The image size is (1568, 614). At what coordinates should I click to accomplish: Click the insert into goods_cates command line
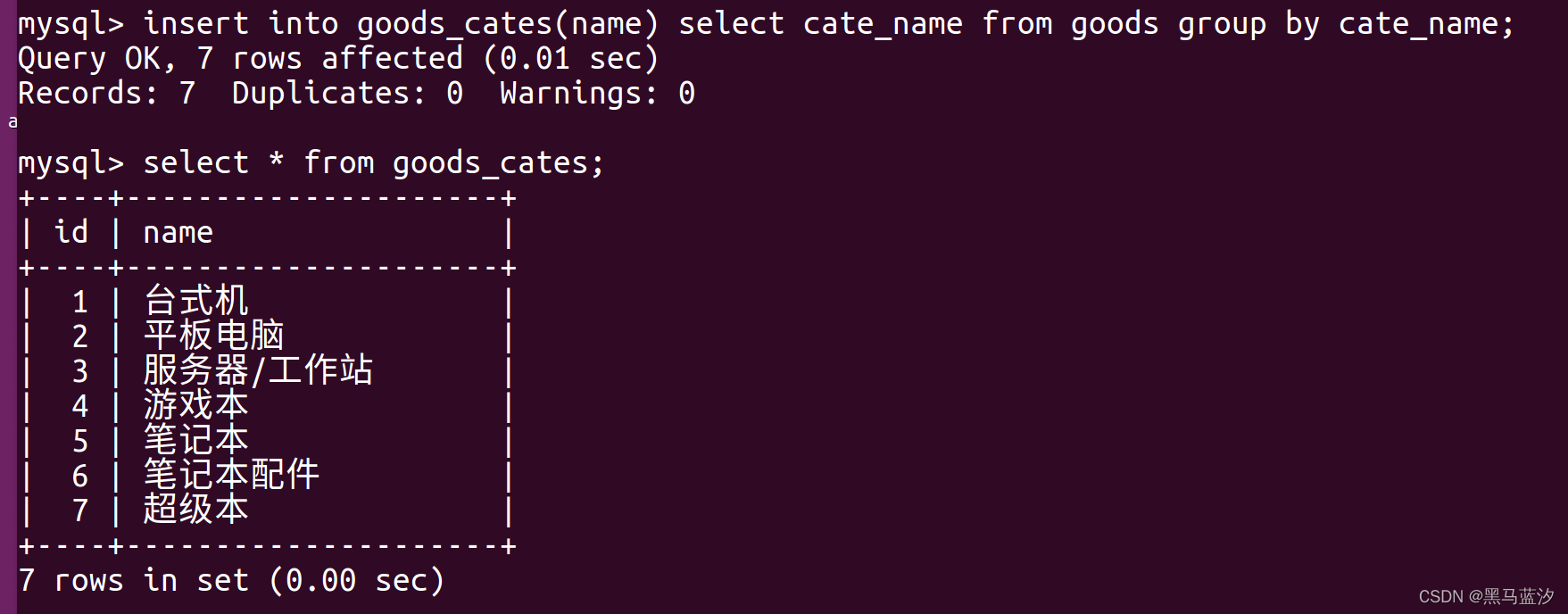766,24
